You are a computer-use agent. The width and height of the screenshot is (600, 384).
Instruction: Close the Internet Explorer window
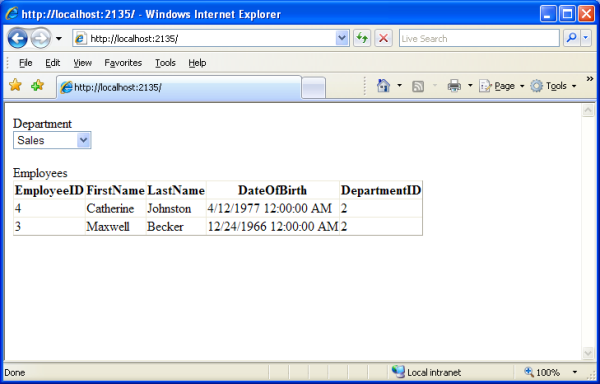[x=586, y=15]
